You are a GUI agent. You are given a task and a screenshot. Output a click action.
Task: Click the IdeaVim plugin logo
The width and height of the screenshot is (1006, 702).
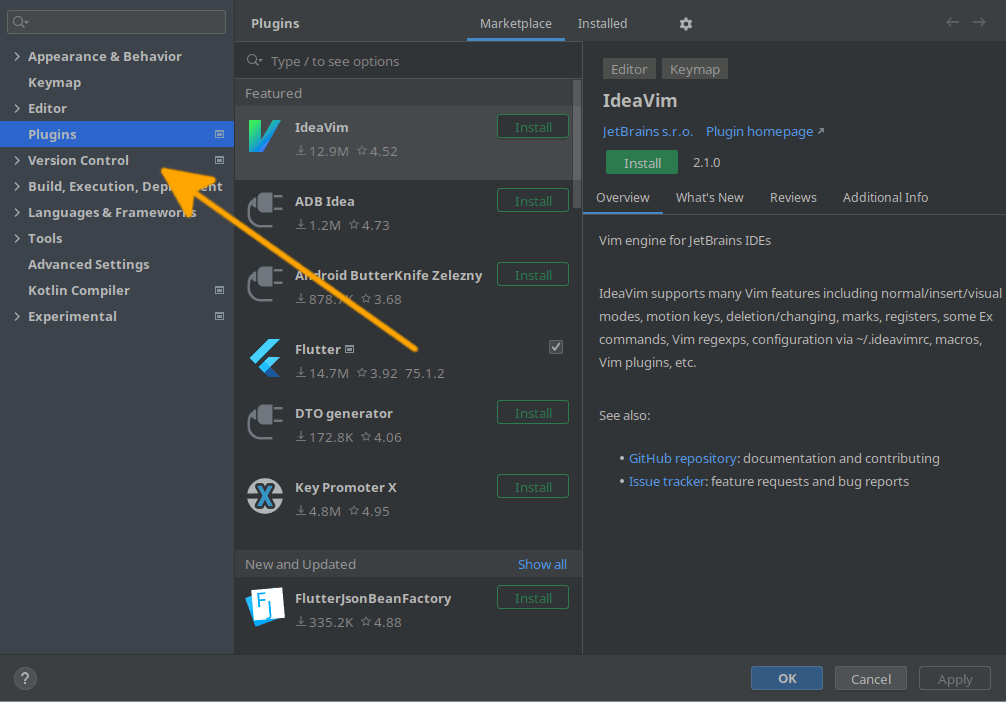(x=264, y=136)
